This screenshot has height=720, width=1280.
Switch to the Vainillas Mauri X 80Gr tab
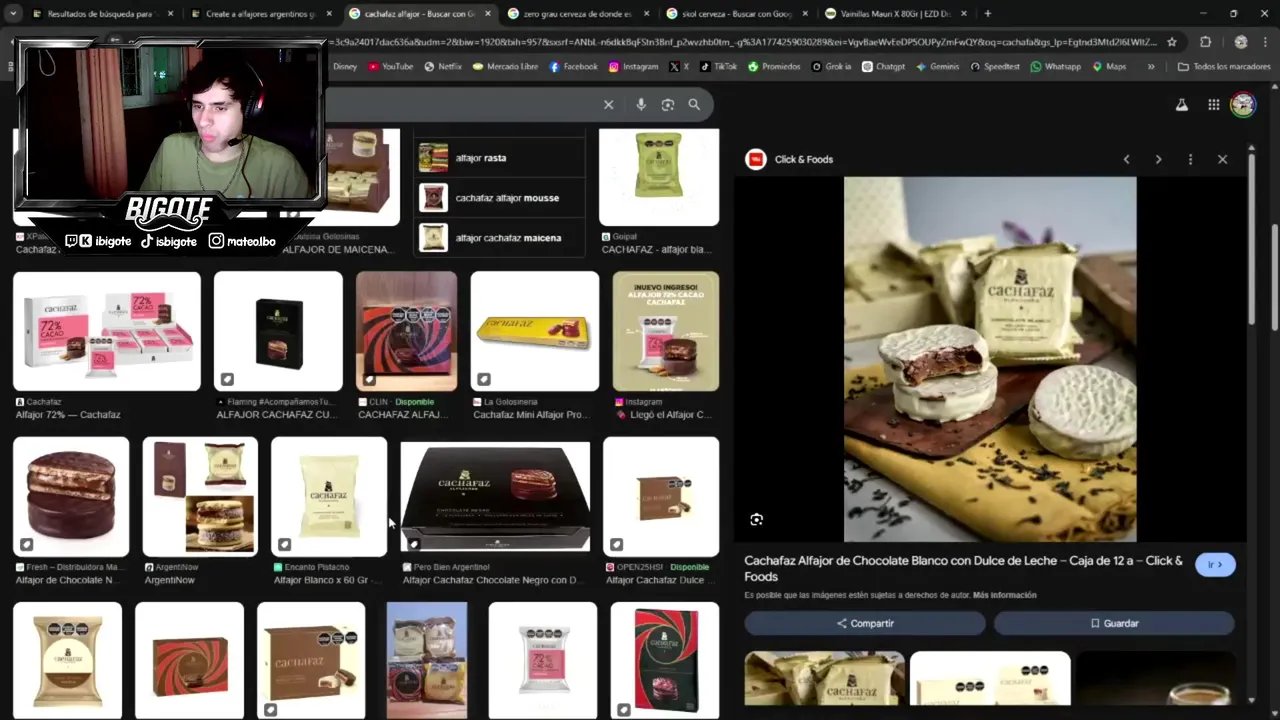[x=895, y=14]
